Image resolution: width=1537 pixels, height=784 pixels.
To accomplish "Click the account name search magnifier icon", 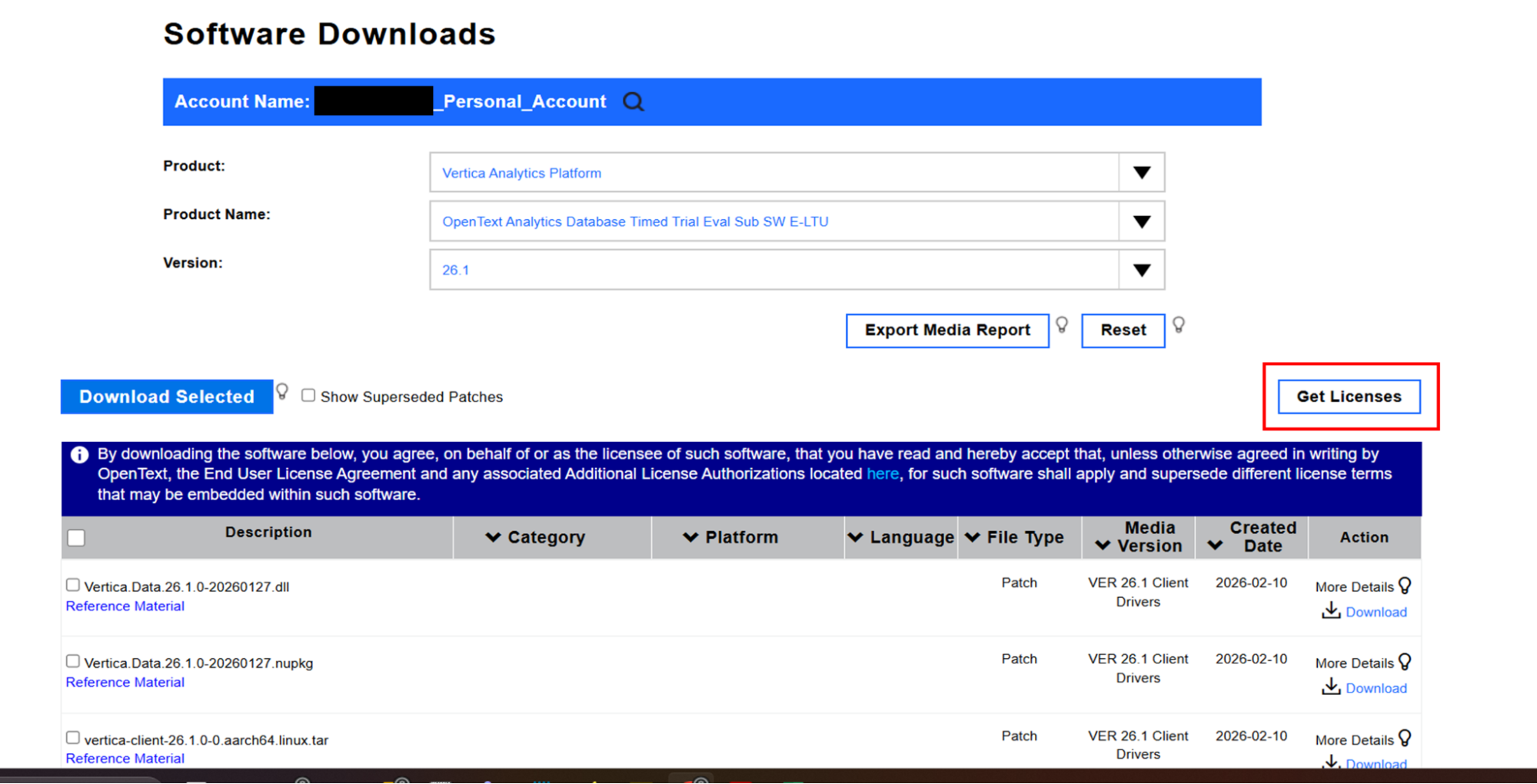I will 633,101.
